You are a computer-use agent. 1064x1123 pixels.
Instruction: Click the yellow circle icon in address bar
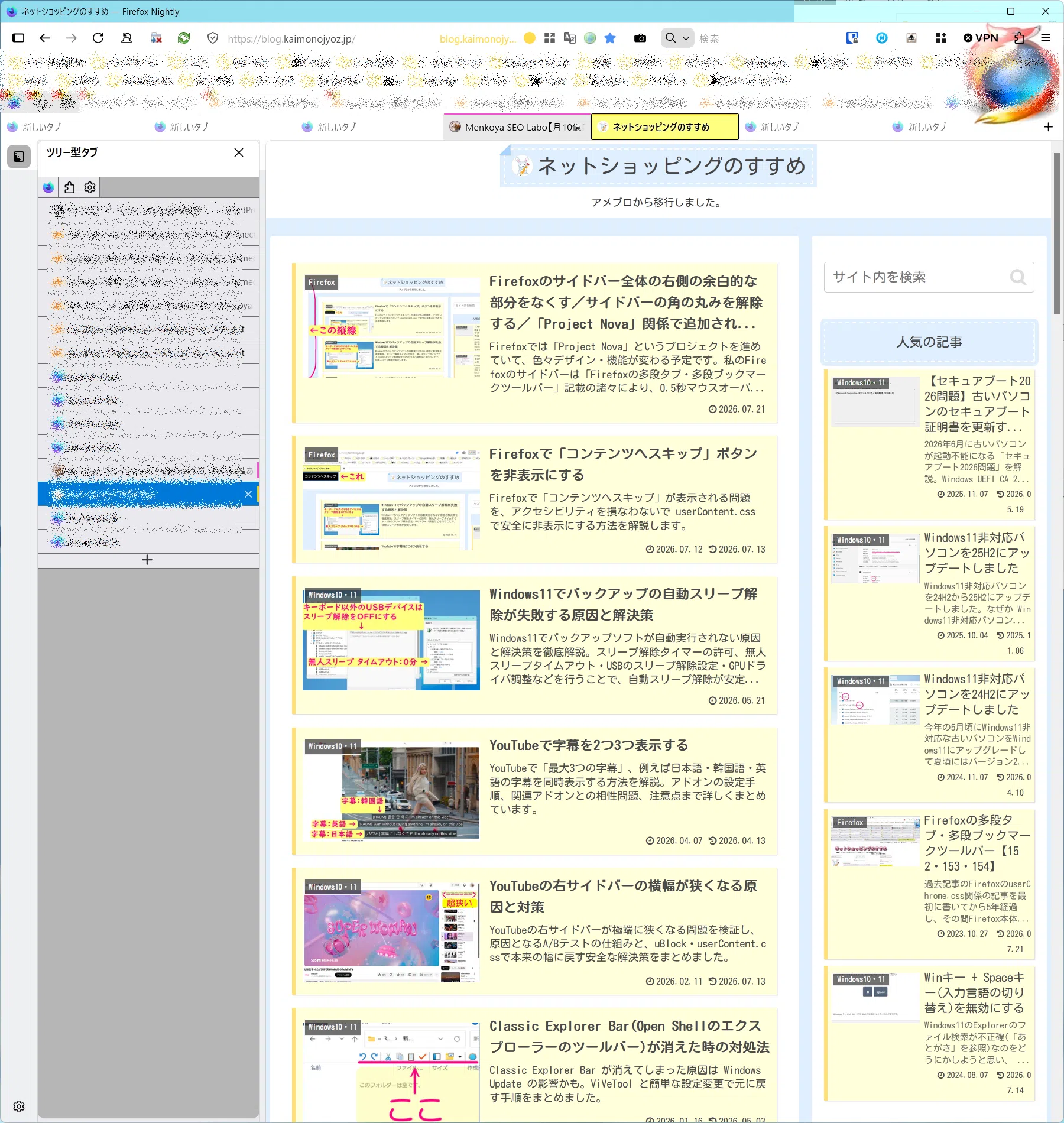[x=530, y=38]
